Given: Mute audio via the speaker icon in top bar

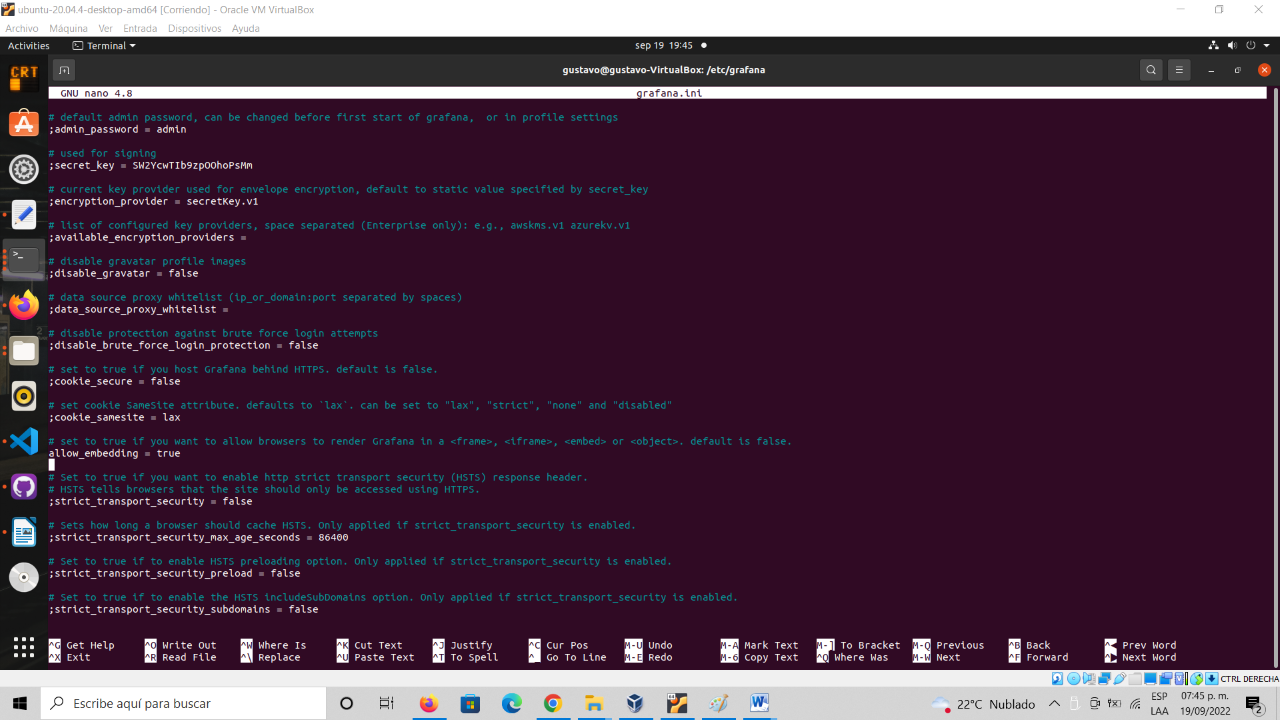Looking at the screenshot, I should click(1231, 45).
